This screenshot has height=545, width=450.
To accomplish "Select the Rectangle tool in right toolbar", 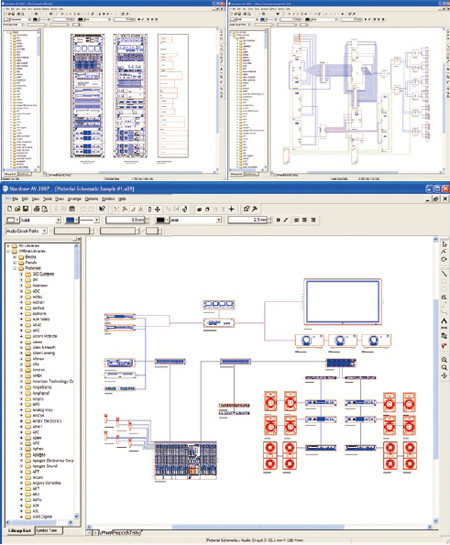I will point(444,282).
